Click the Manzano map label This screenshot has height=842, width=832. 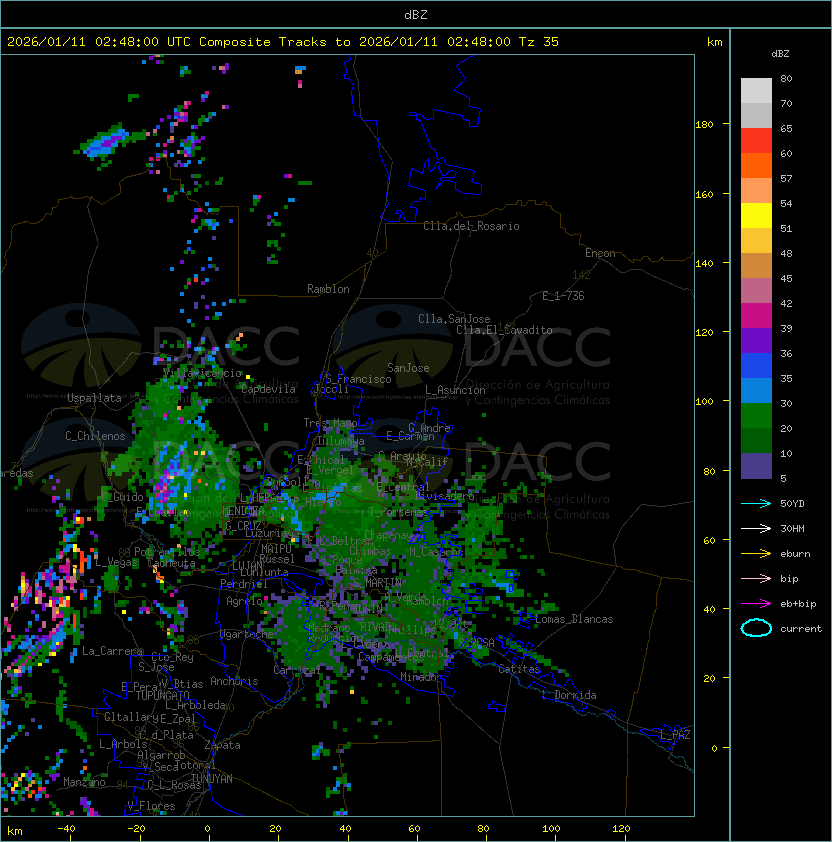(84, 782)
